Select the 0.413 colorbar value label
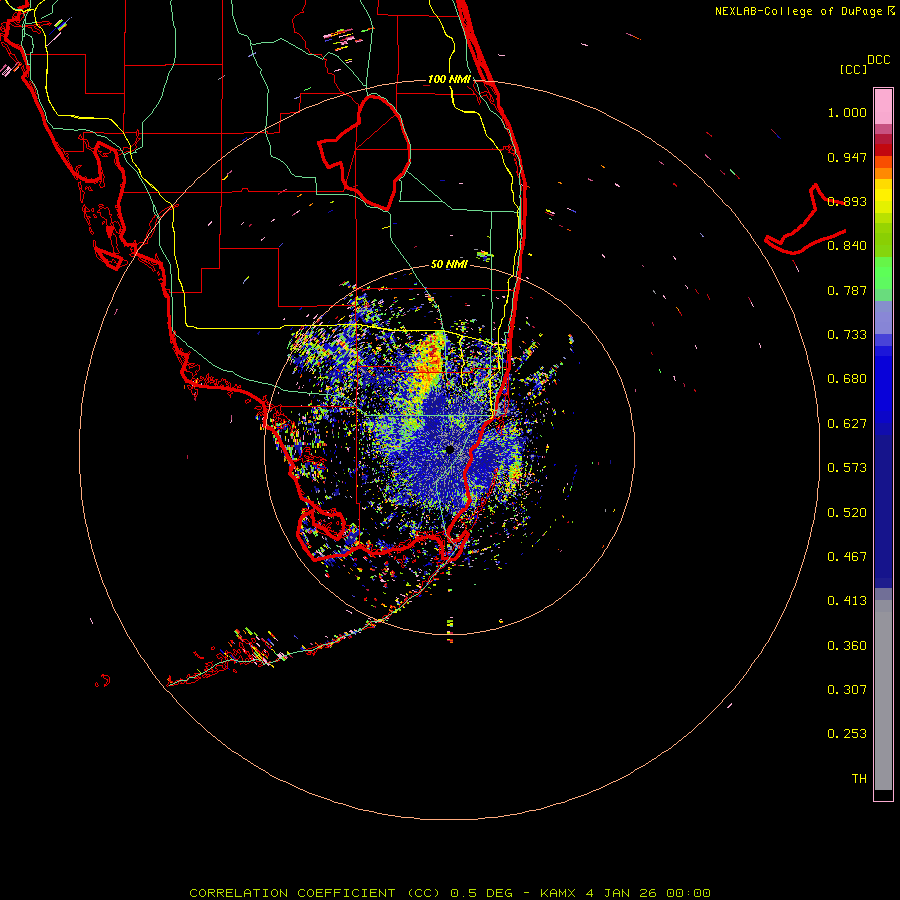This screenshot has height=900, width=900. click(x=847, y=601)
